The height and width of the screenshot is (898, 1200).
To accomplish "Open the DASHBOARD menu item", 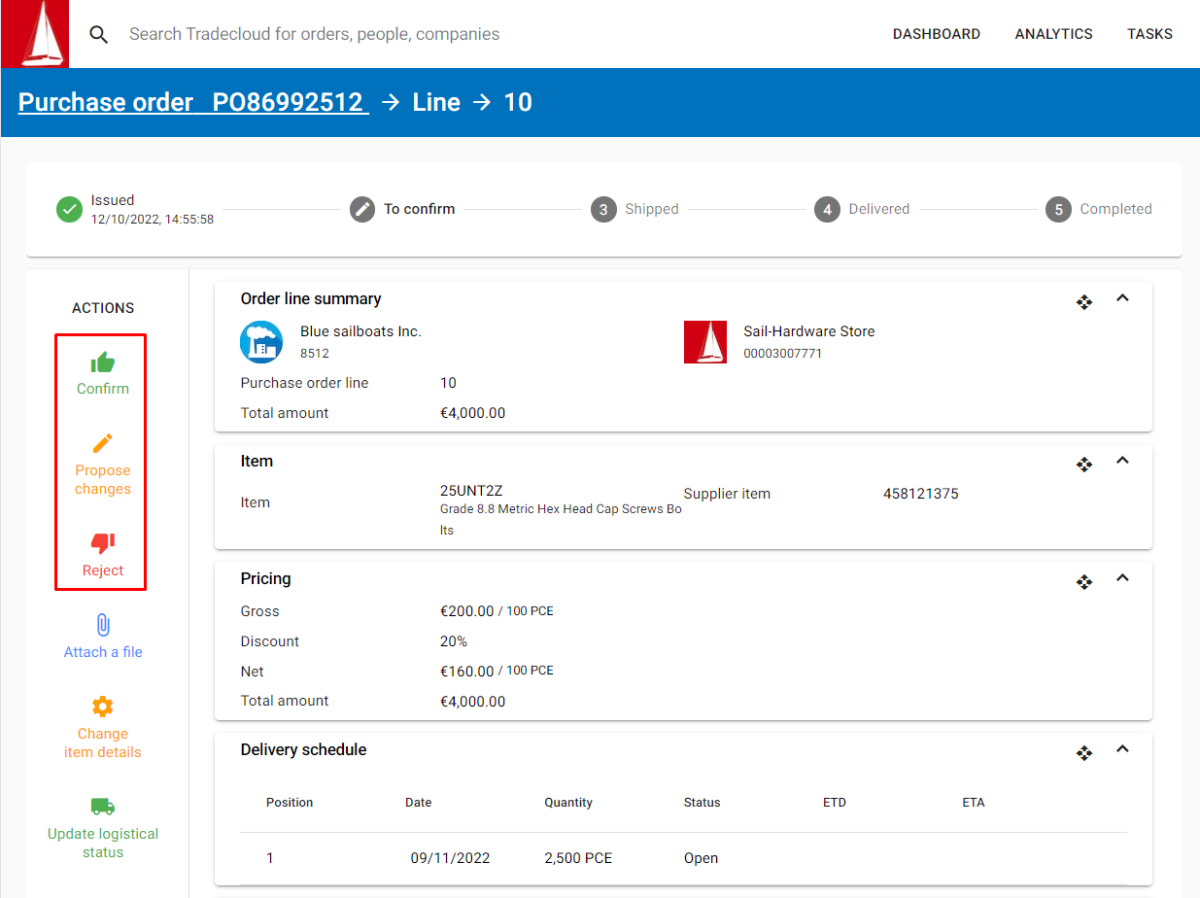I will [936, 33].
